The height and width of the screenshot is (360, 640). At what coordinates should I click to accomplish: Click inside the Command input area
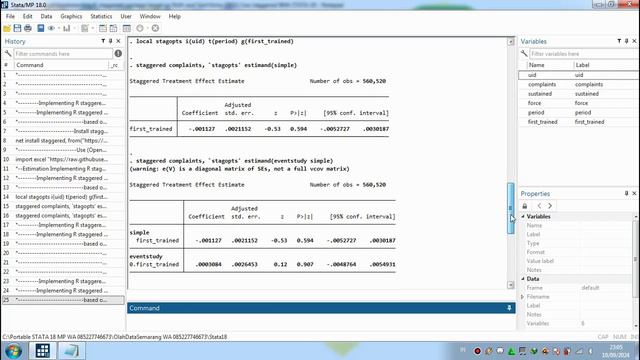tap(321, 322)
